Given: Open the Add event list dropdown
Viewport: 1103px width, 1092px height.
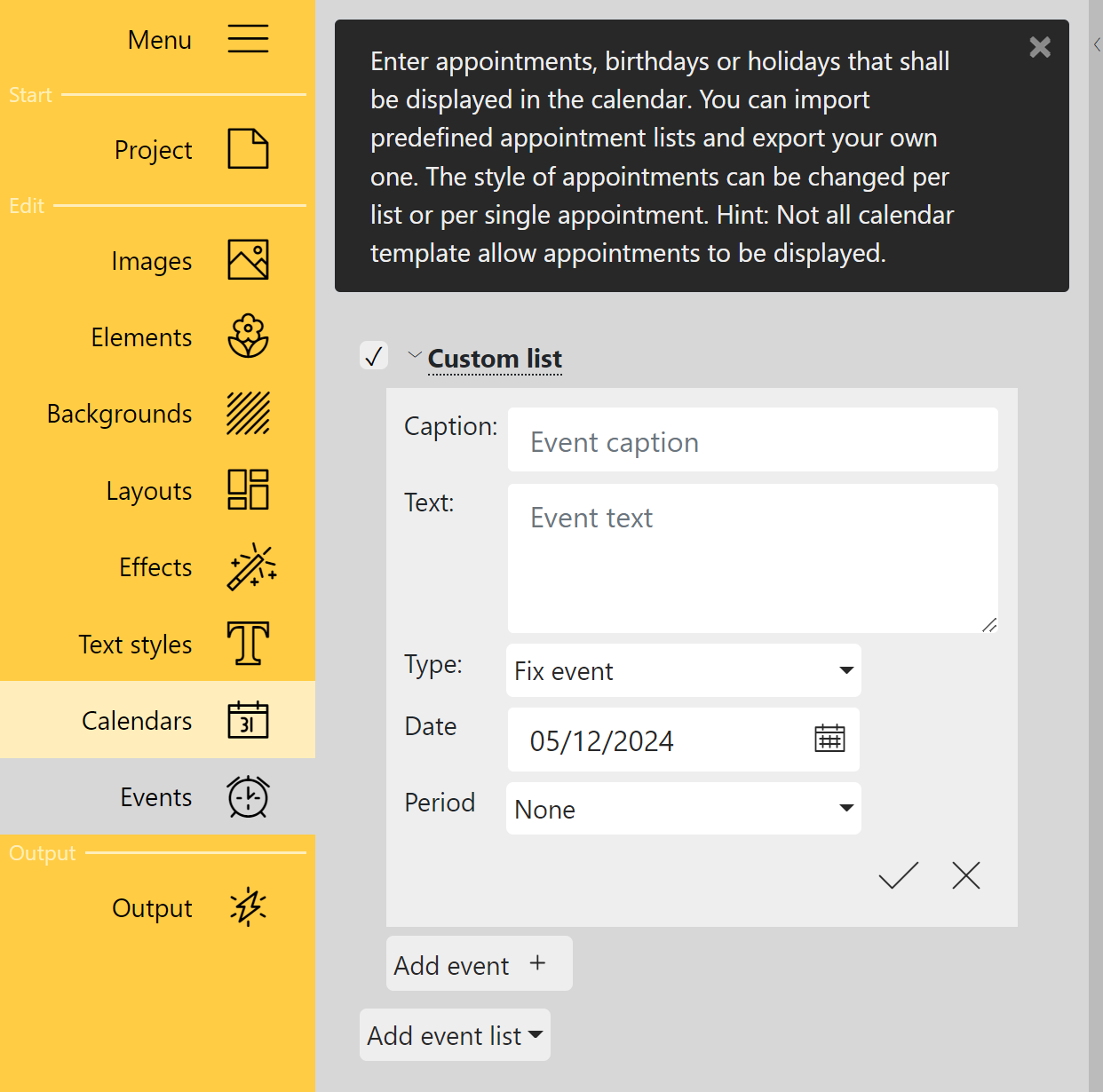Looking at the screenshot, I should 455,1035.
